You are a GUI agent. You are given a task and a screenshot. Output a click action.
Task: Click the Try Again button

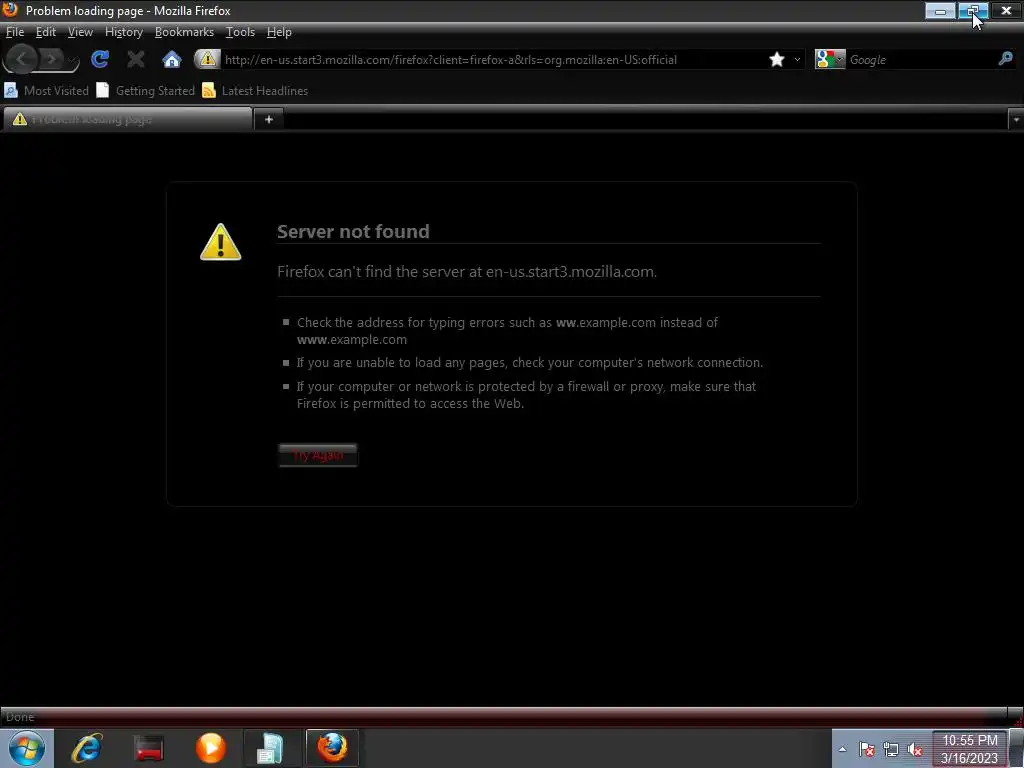pyautogui.click(x=318, y=455)
